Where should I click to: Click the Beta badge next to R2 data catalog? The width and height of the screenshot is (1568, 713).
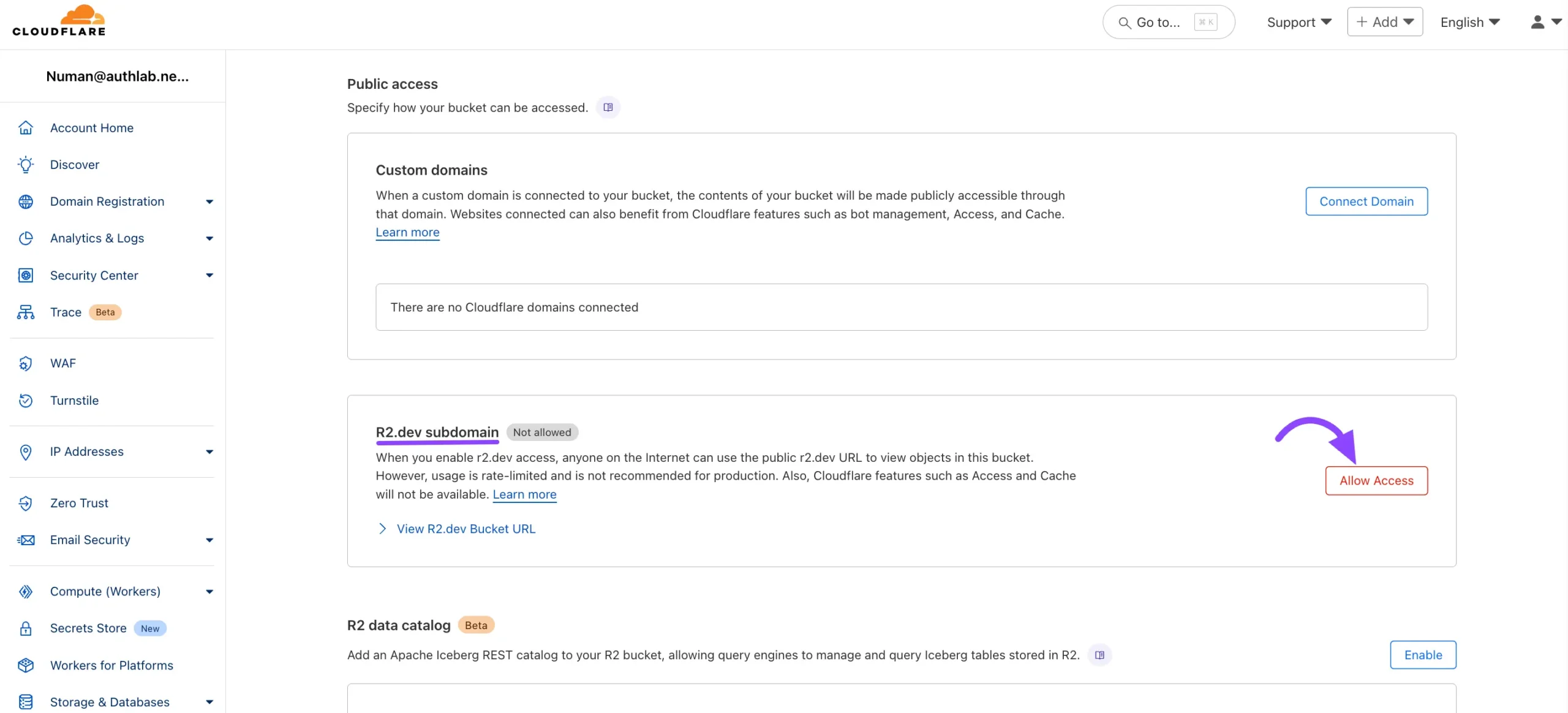pyautogui.click(x=476, y=625)
